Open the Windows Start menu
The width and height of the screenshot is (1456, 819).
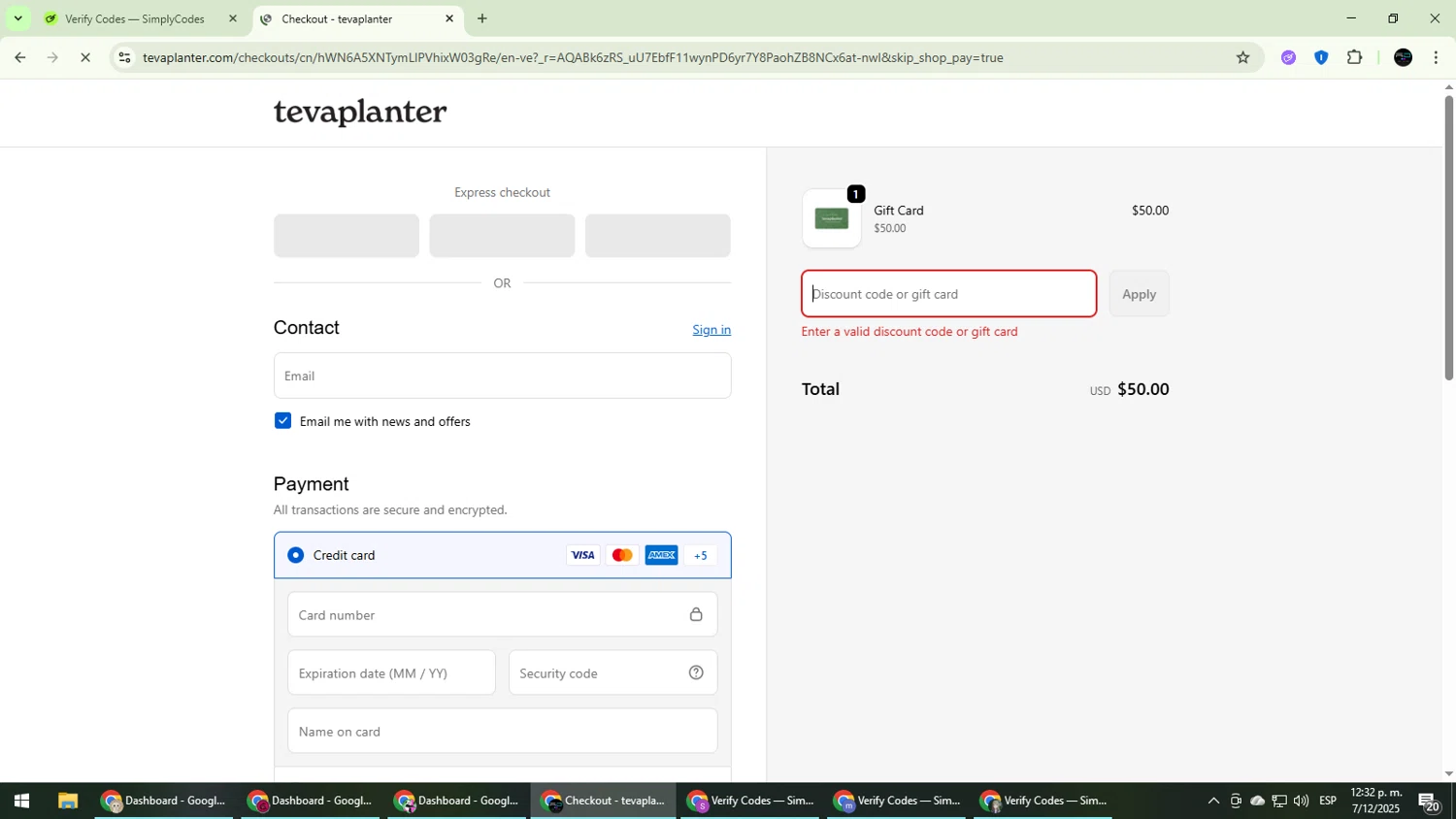pyautogui.click(x=21, y=801)
